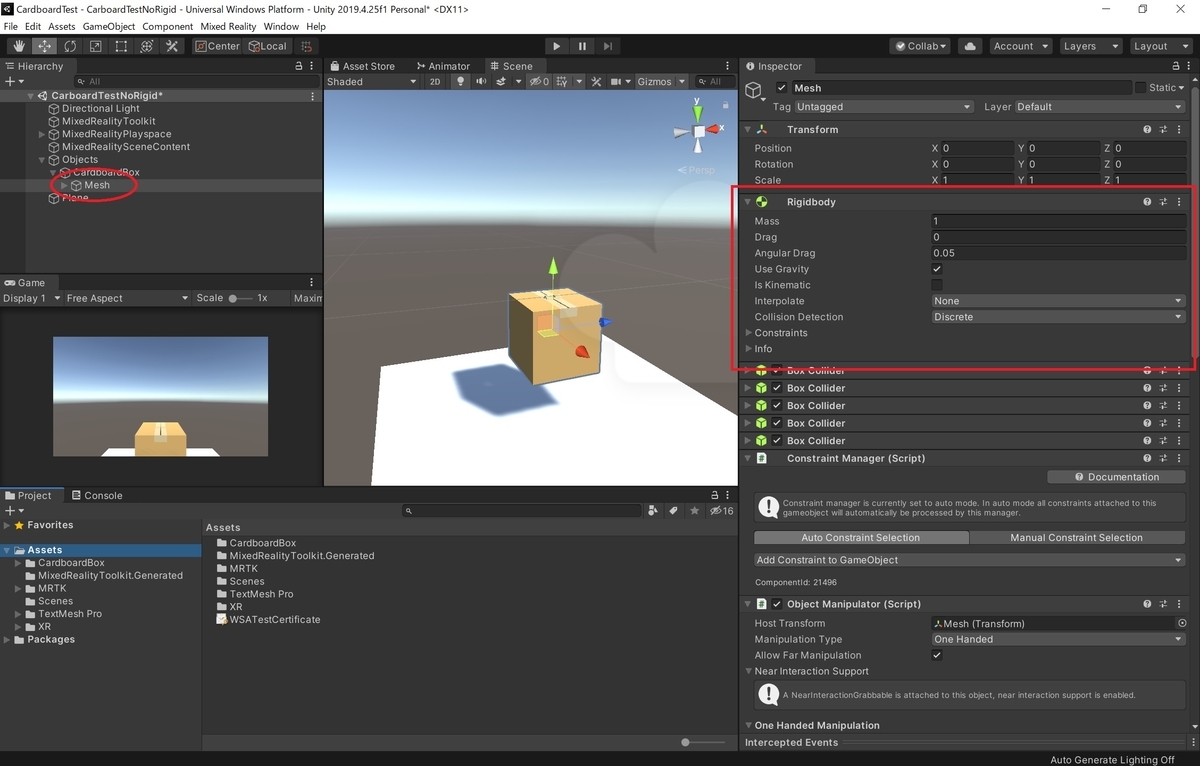Select the Scale tool
1200x766 pixels.
pos(95,46)
